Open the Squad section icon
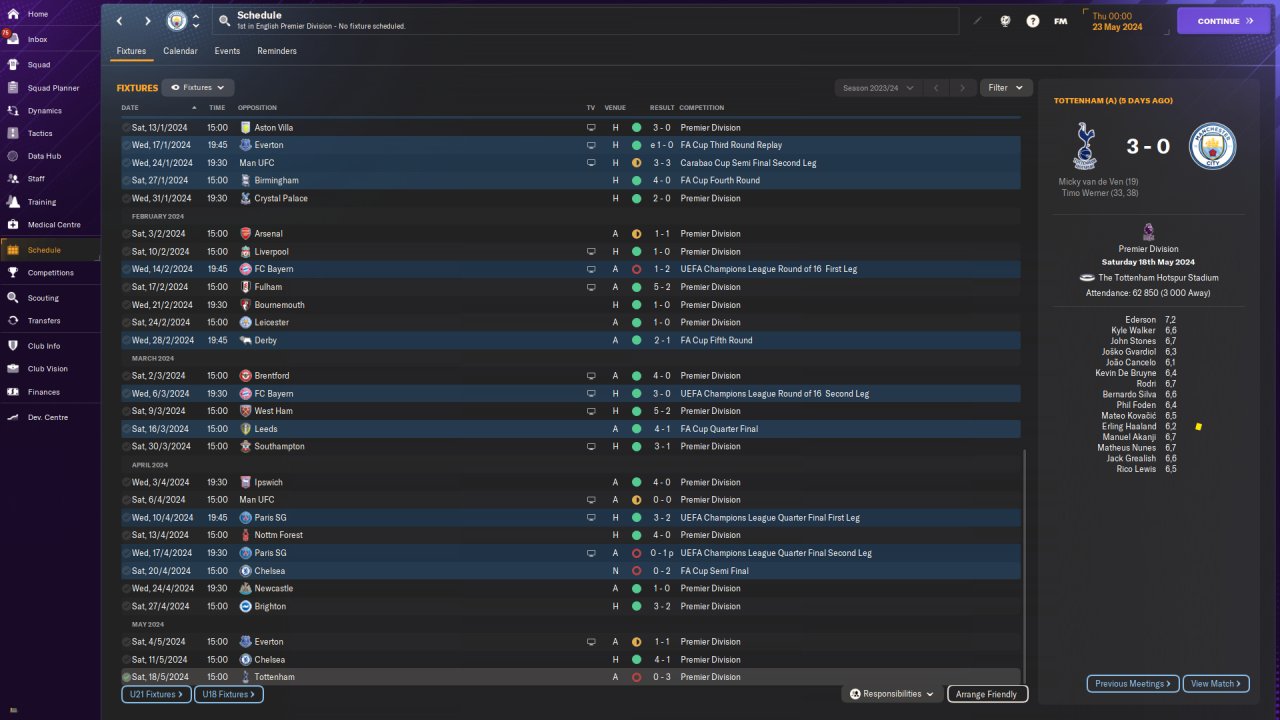The height and width of the screenshot is (720, 1280). click(x=12, y=64)
